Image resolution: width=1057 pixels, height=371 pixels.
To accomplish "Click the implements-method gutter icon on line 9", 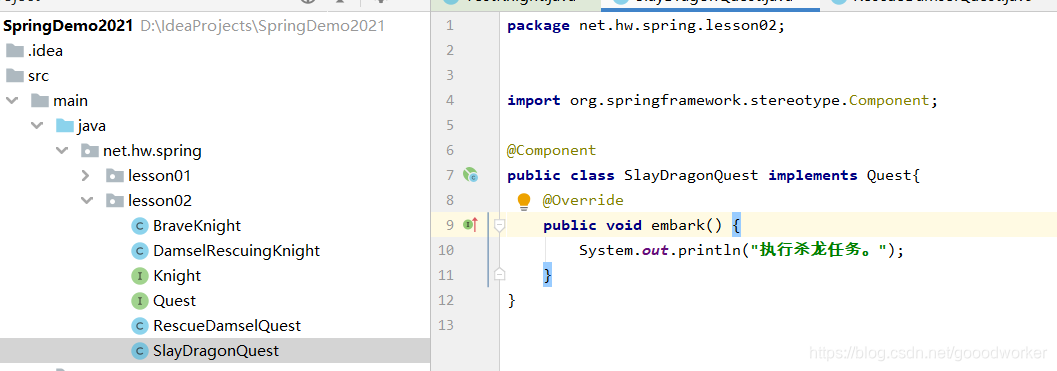I will (471, 225).
